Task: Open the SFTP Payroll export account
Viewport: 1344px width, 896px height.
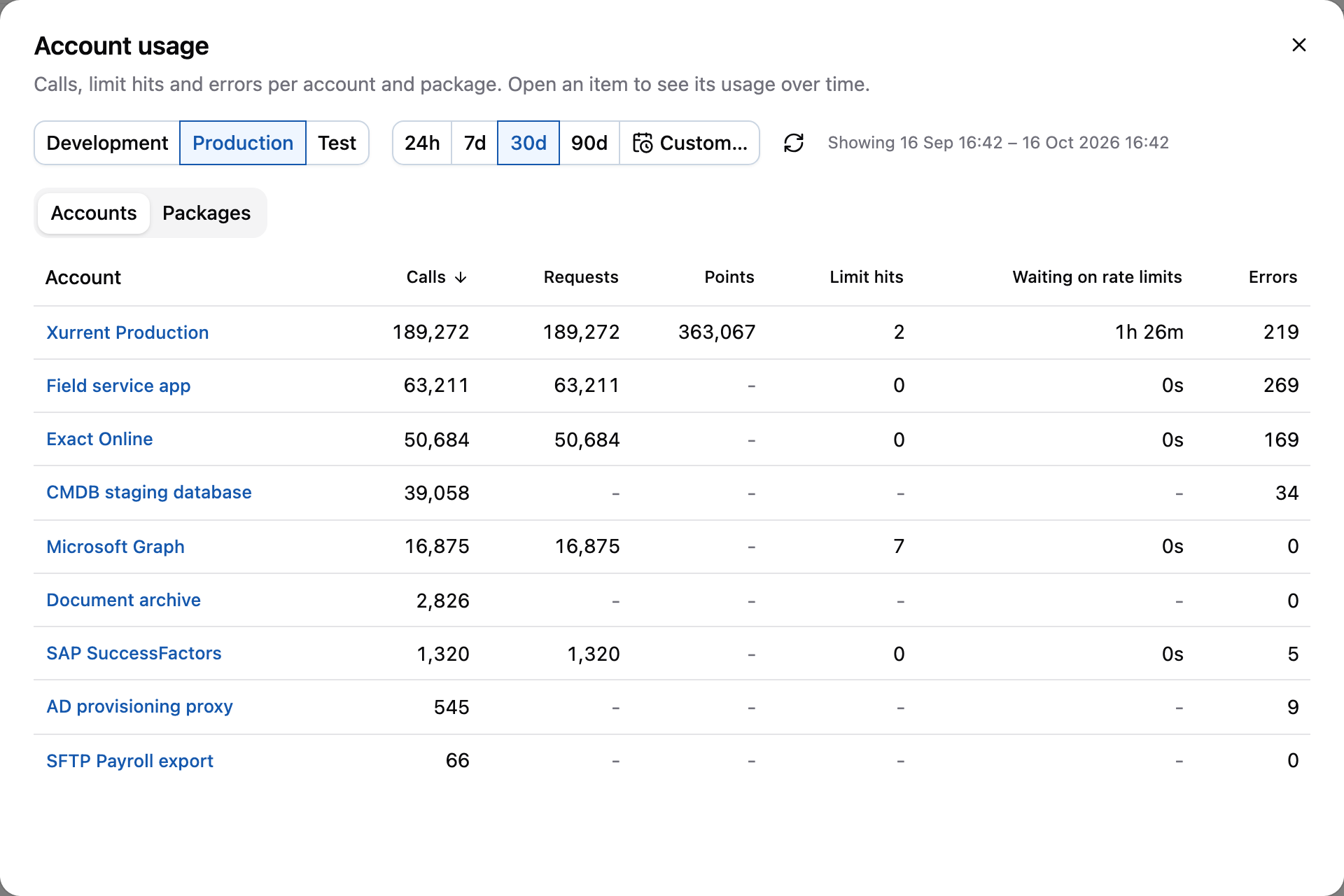Action: (129, 761)
